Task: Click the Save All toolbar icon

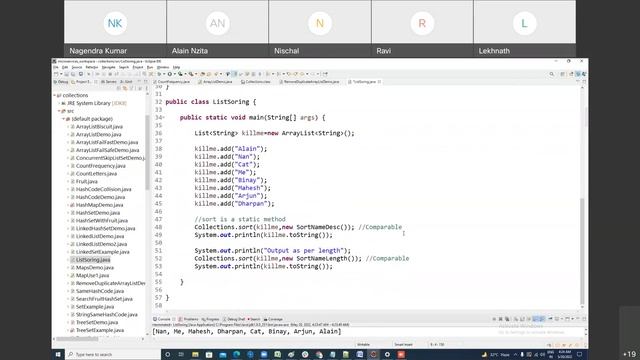Action: click(x=73, y=74)
